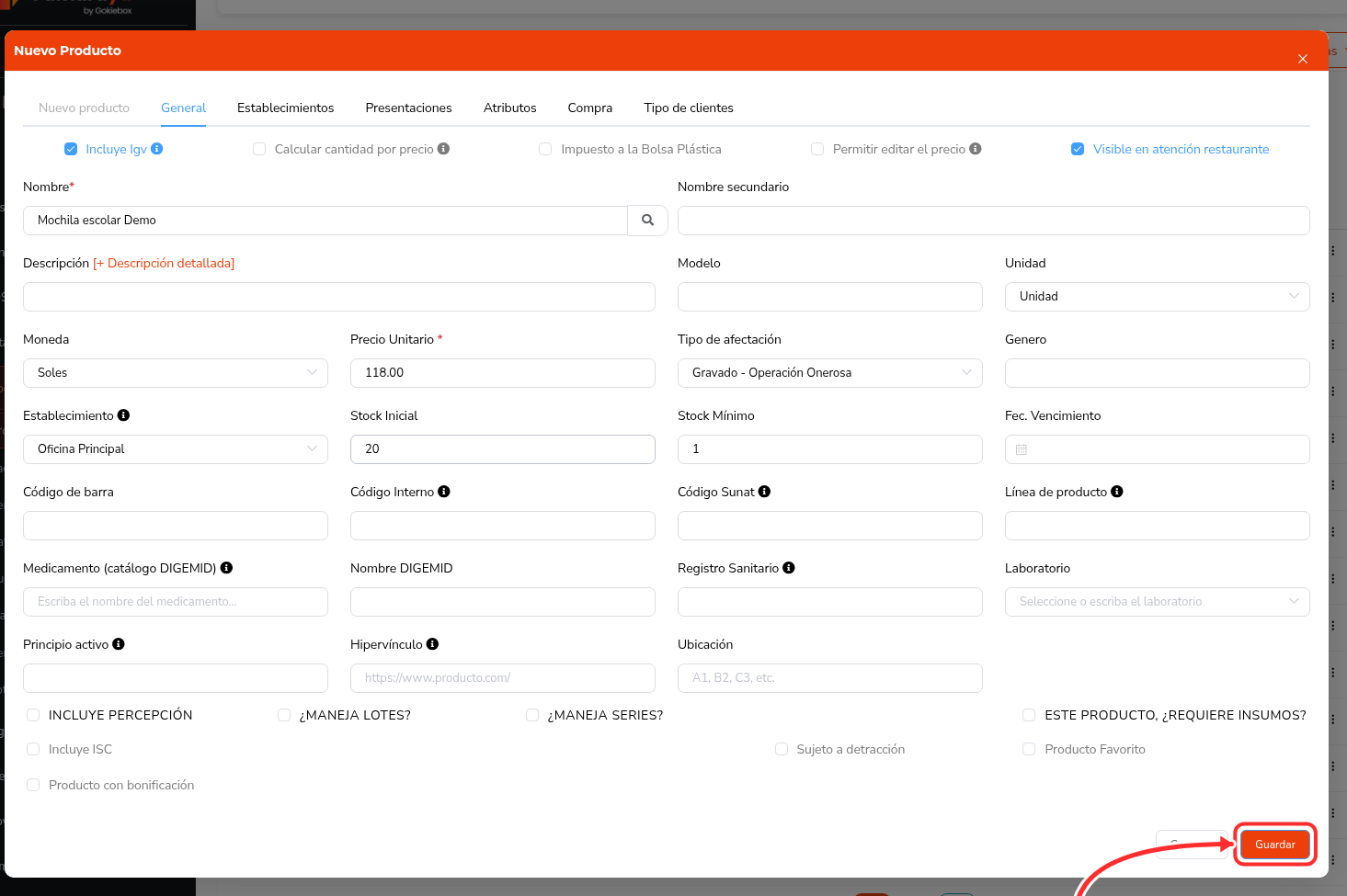1347x896 pixels.
Task: Click the Nombre secundario input field
Action: 994,221
